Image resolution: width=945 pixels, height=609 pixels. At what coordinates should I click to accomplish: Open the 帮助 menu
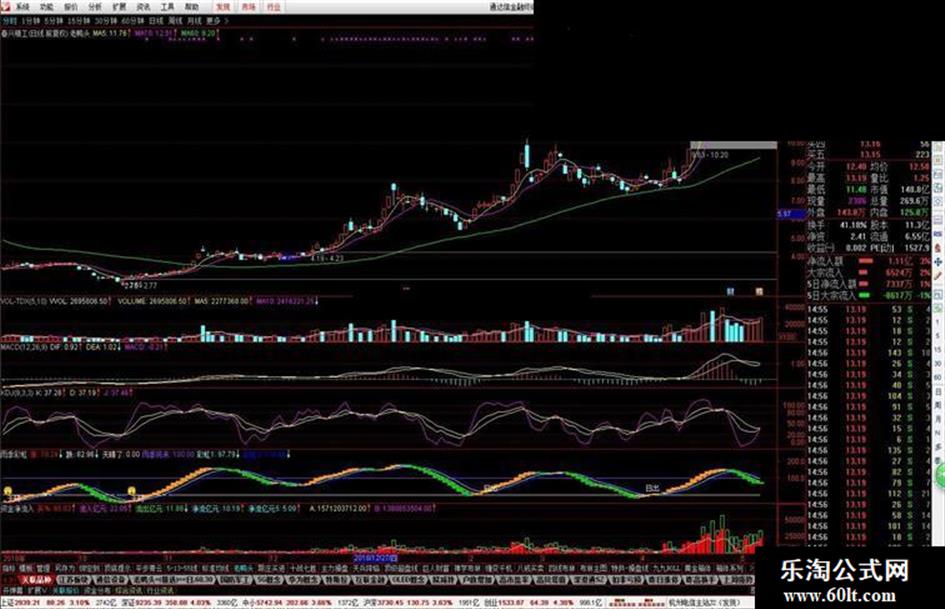point(192,7)
